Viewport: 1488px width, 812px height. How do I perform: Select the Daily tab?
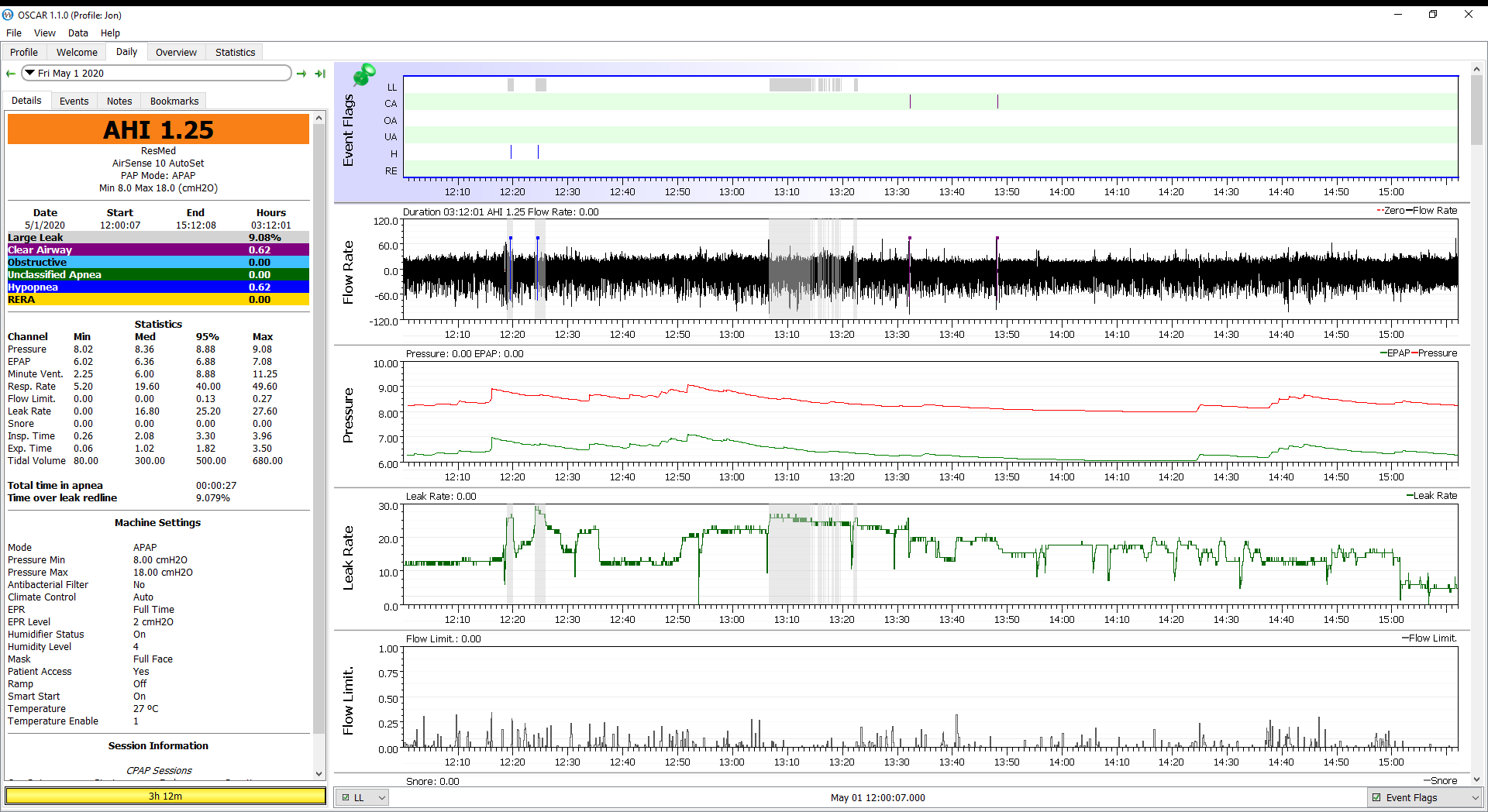click(x=126, y=51)
